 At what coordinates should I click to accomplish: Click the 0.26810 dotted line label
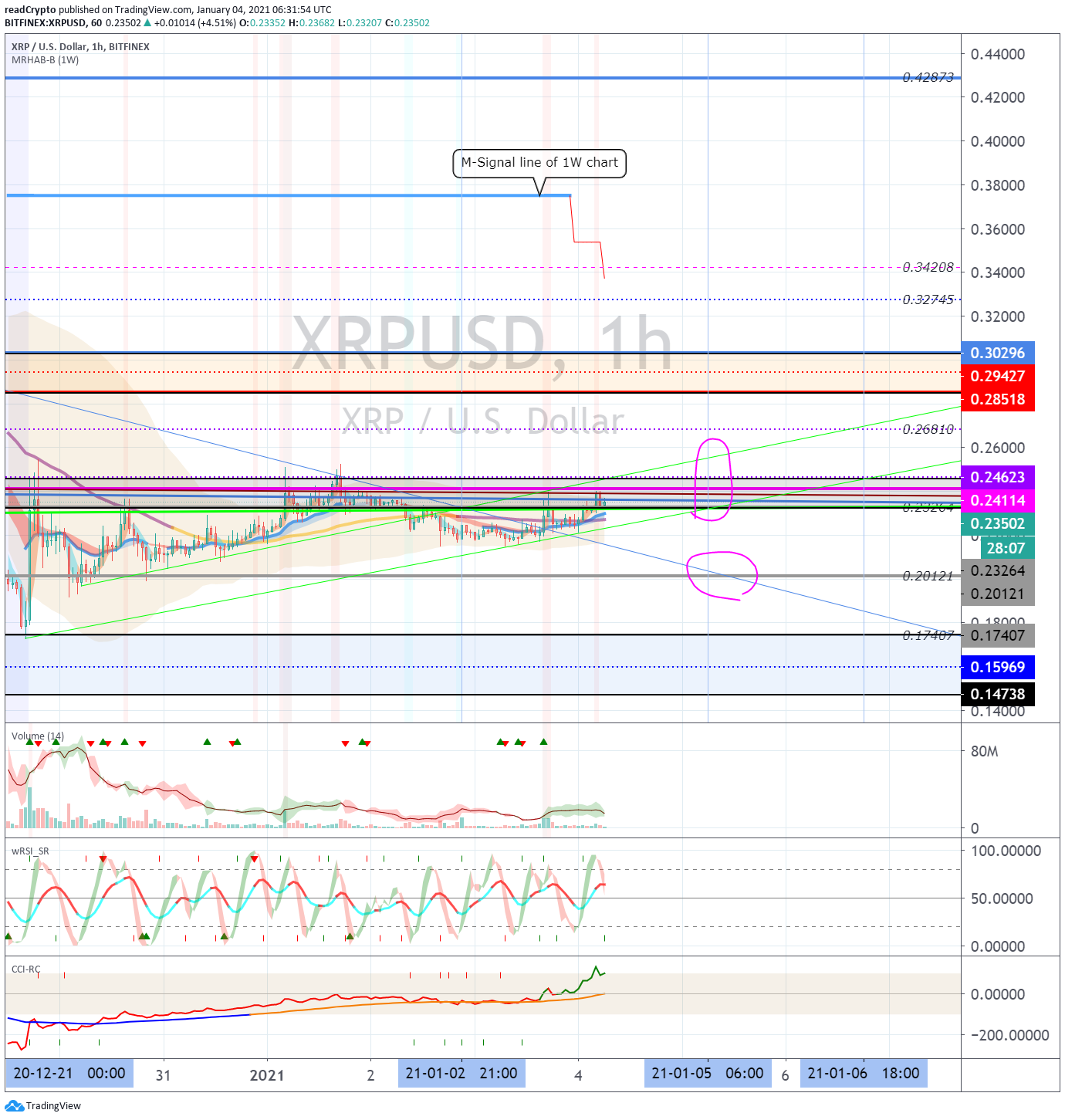928,429
